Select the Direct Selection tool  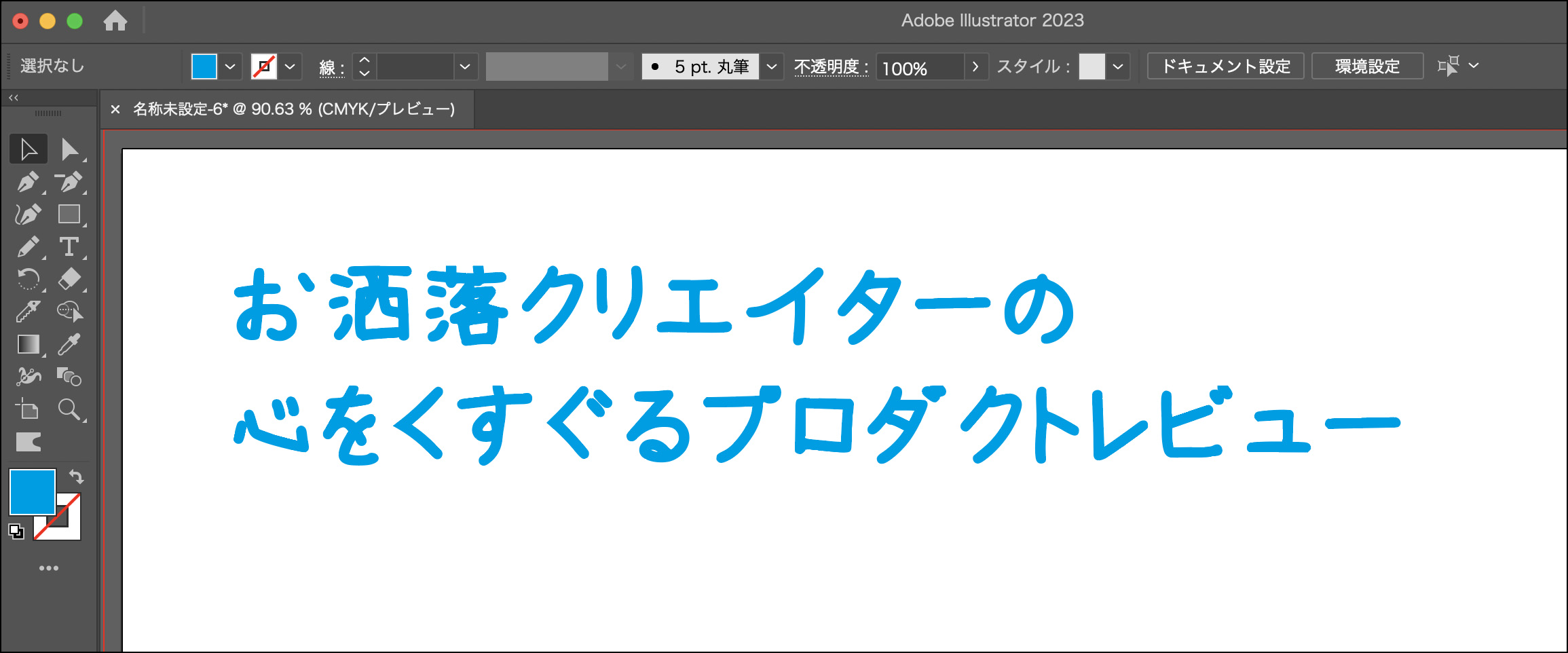69,149
